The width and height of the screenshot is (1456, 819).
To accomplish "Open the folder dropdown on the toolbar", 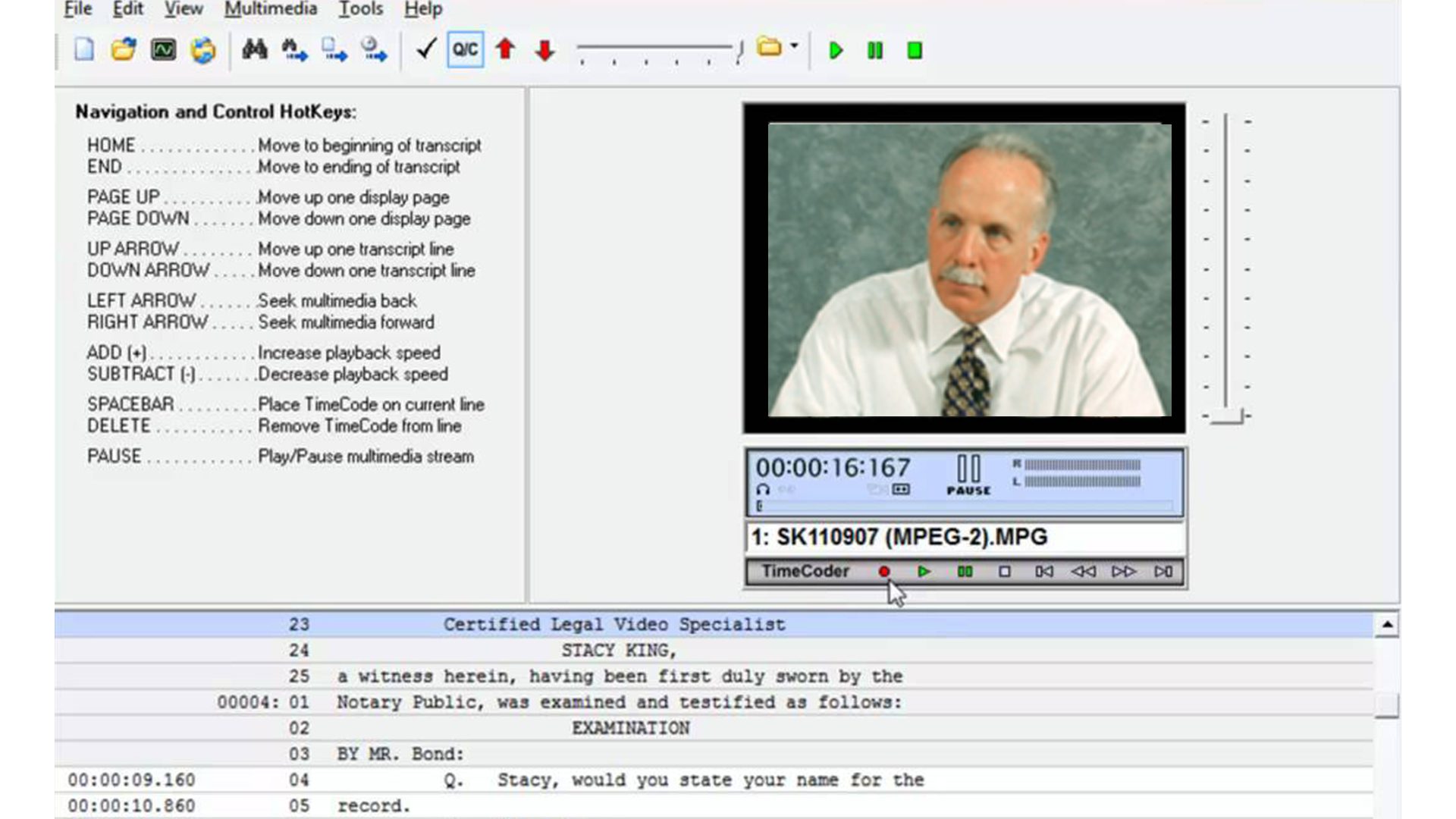I will [793, 47].
